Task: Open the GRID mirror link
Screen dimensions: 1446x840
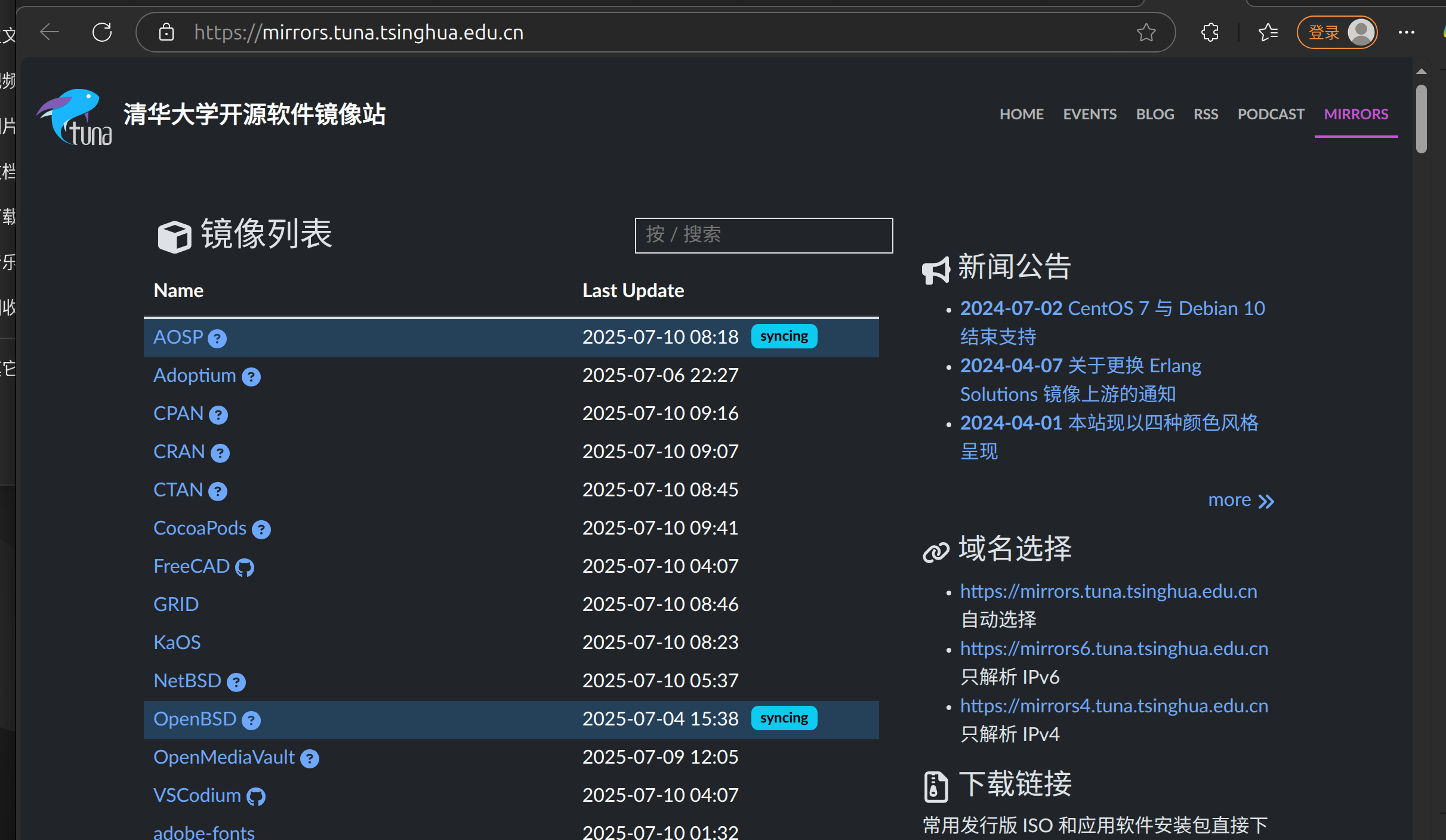Action: tap(176, 604)
